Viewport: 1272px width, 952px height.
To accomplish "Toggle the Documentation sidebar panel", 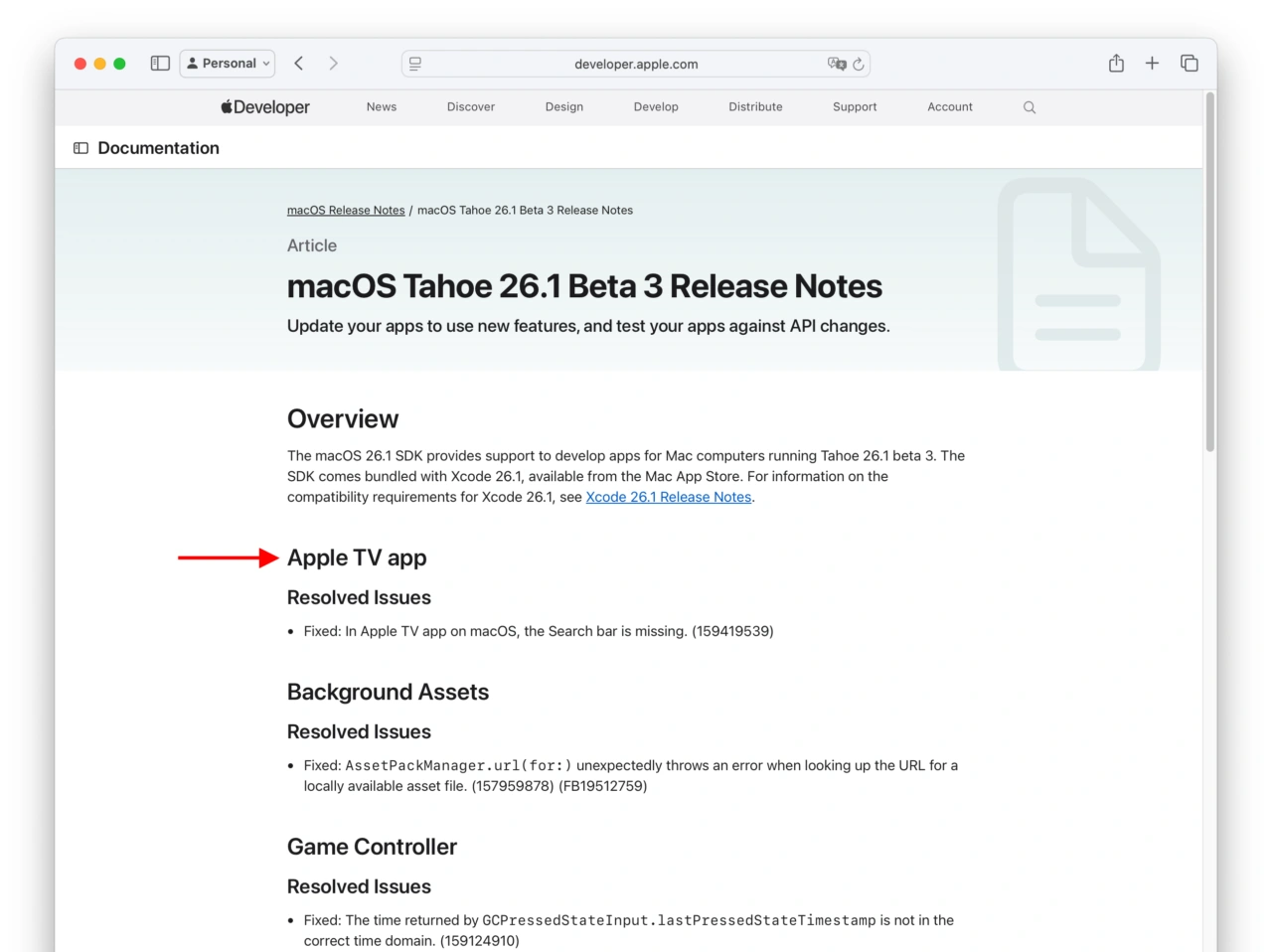I will (x=79, y=147).
